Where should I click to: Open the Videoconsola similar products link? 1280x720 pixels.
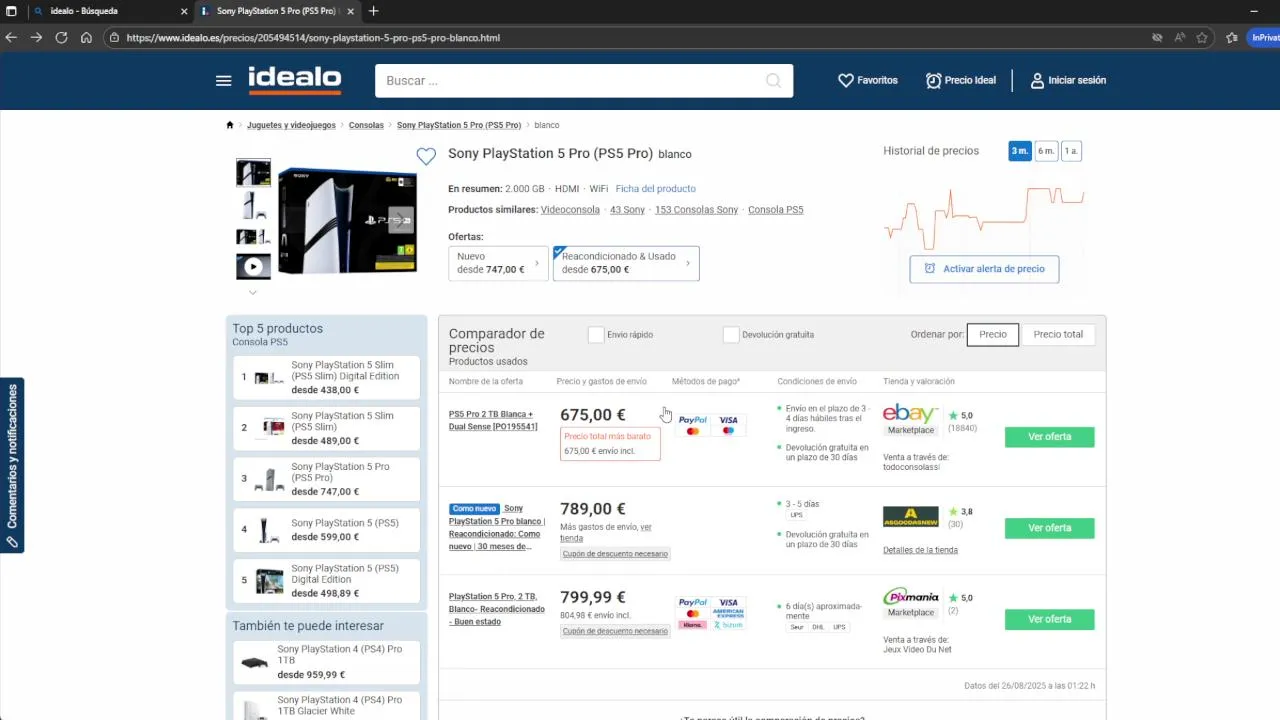[x=570, y=210]
